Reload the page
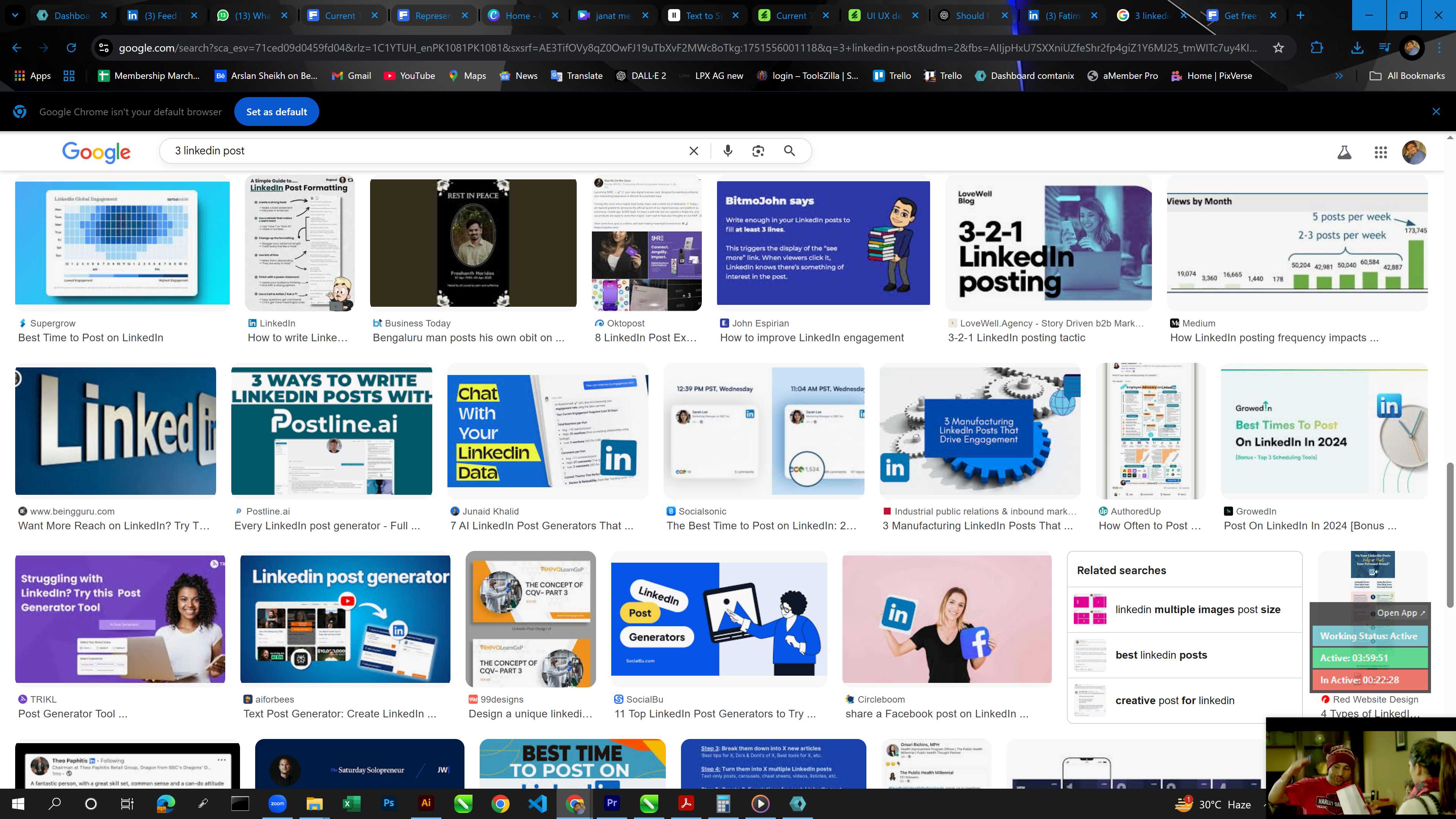Image resolution: width=1456 pixels, height=819 pixels. click(71, 48)
